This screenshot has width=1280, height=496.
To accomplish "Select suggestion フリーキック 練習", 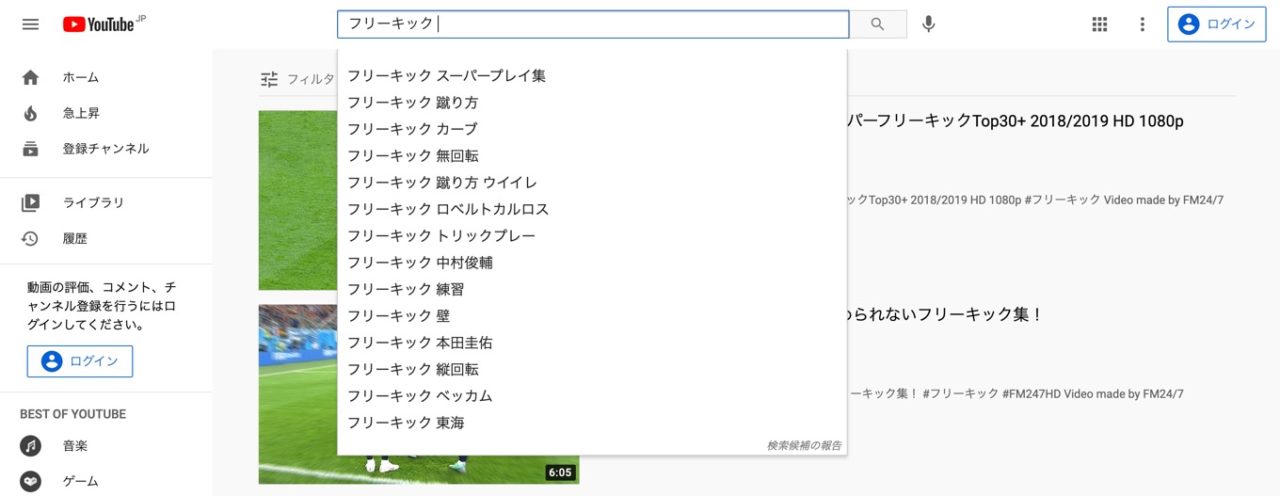I will pos(592,289).
